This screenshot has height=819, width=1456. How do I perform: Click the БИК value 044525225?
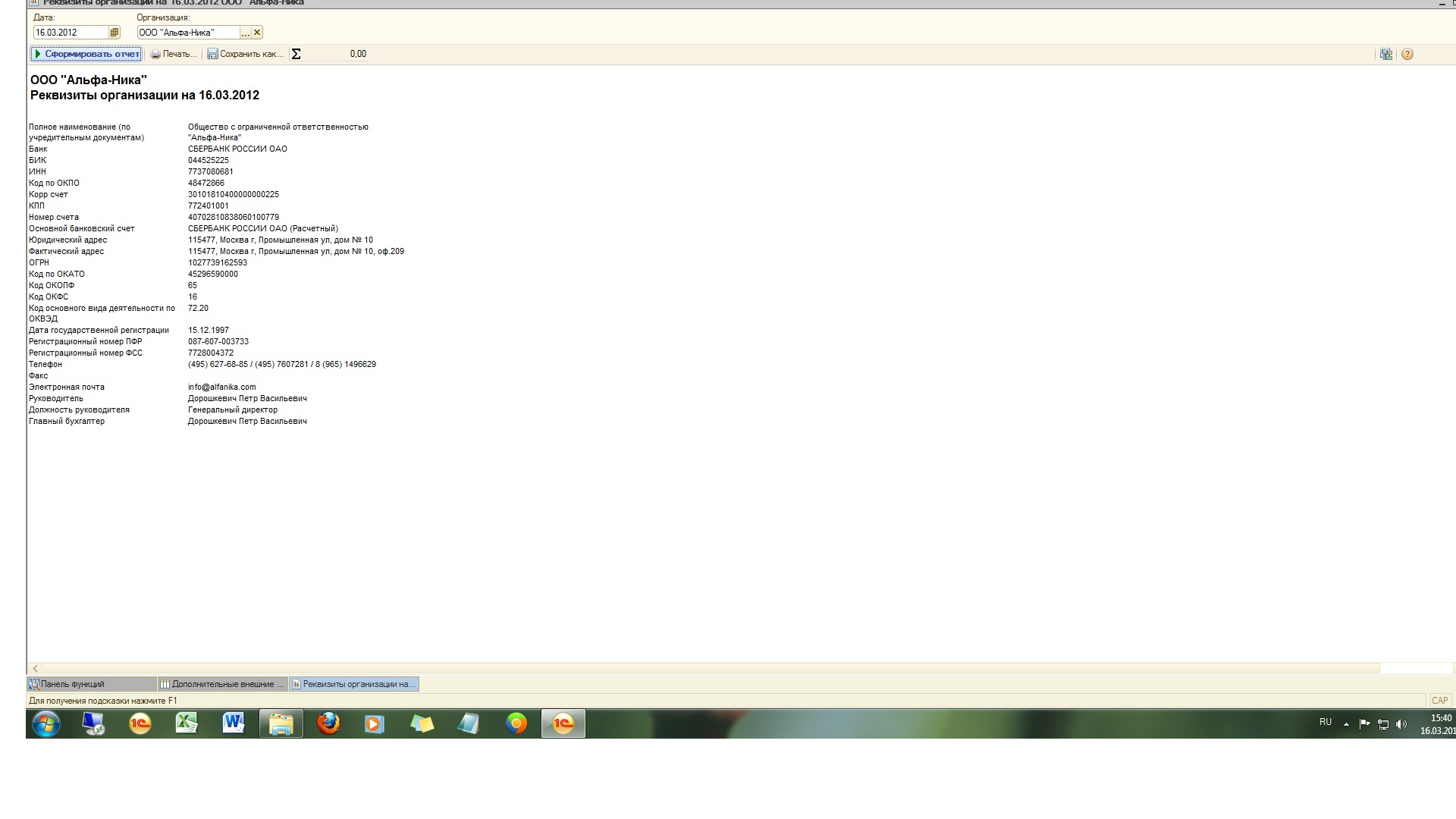209,160
